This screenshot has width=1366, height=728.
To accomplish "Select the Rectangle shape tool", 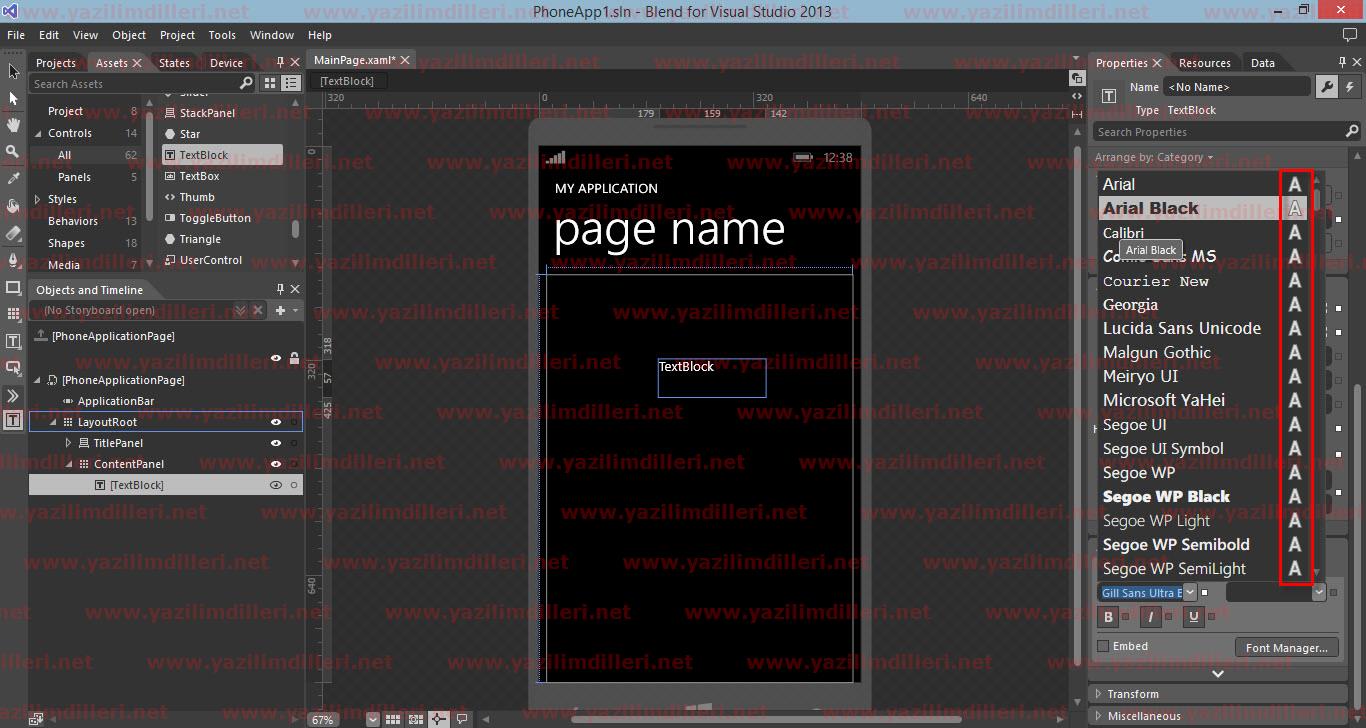I will click(x=13, y=287).
